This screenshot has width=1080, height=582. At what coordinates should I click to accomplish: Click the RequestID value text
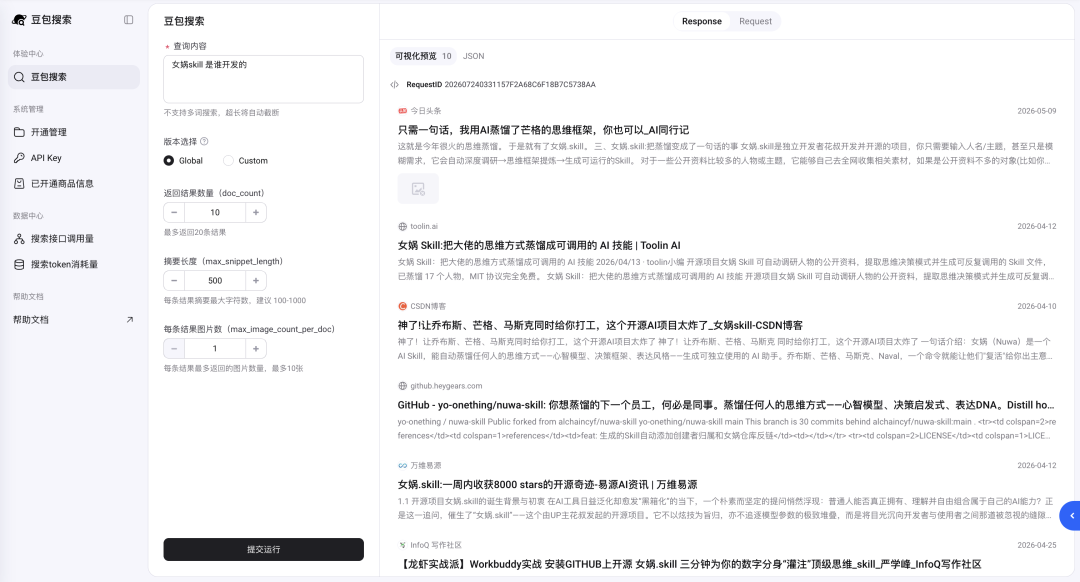pyautogui.click(x=520, y=85)
